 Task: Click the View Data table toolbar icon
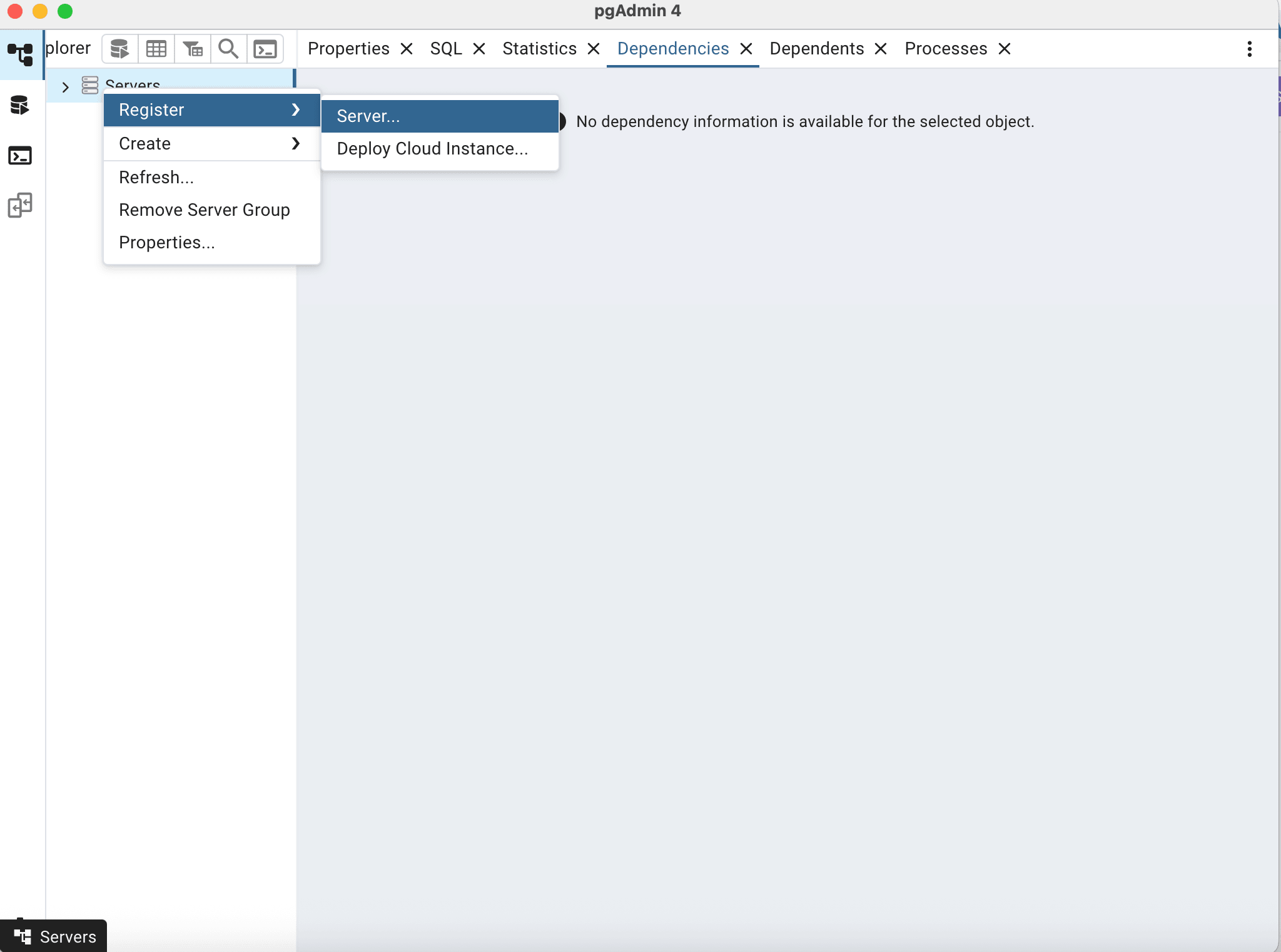click(156, 49)
